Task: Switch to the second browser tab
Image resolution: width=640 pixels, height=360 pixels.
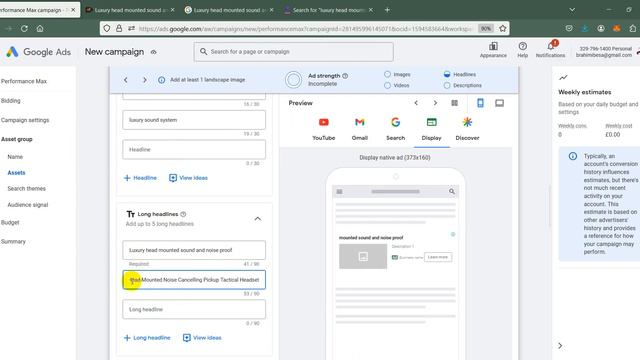Action: (x=130, y=10)
